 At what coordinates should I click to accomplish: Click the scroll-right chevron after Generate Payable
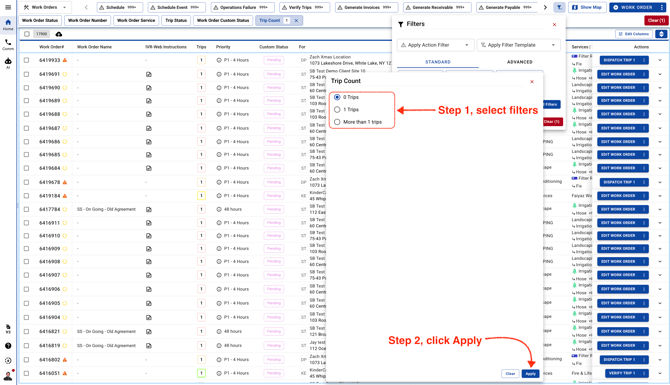click(x=545, y=7)
